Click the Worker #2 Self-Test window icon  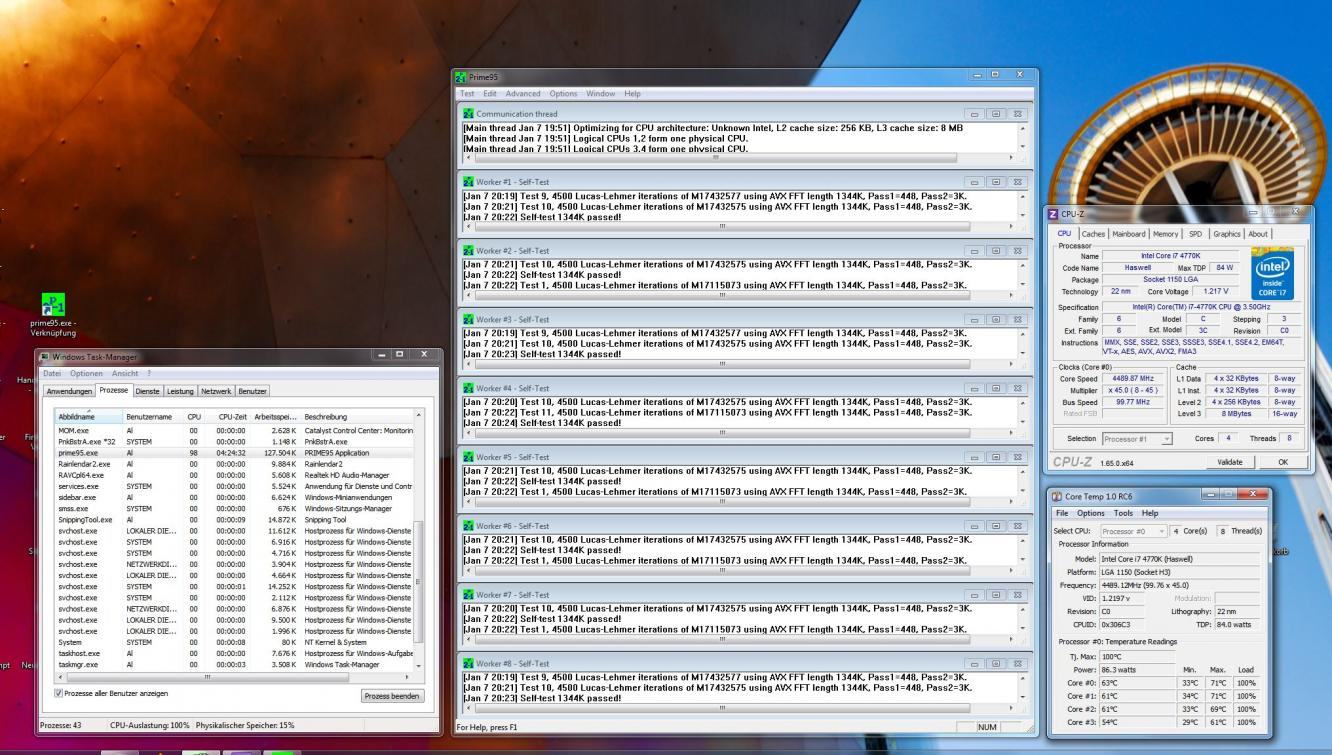click(468, 250)
